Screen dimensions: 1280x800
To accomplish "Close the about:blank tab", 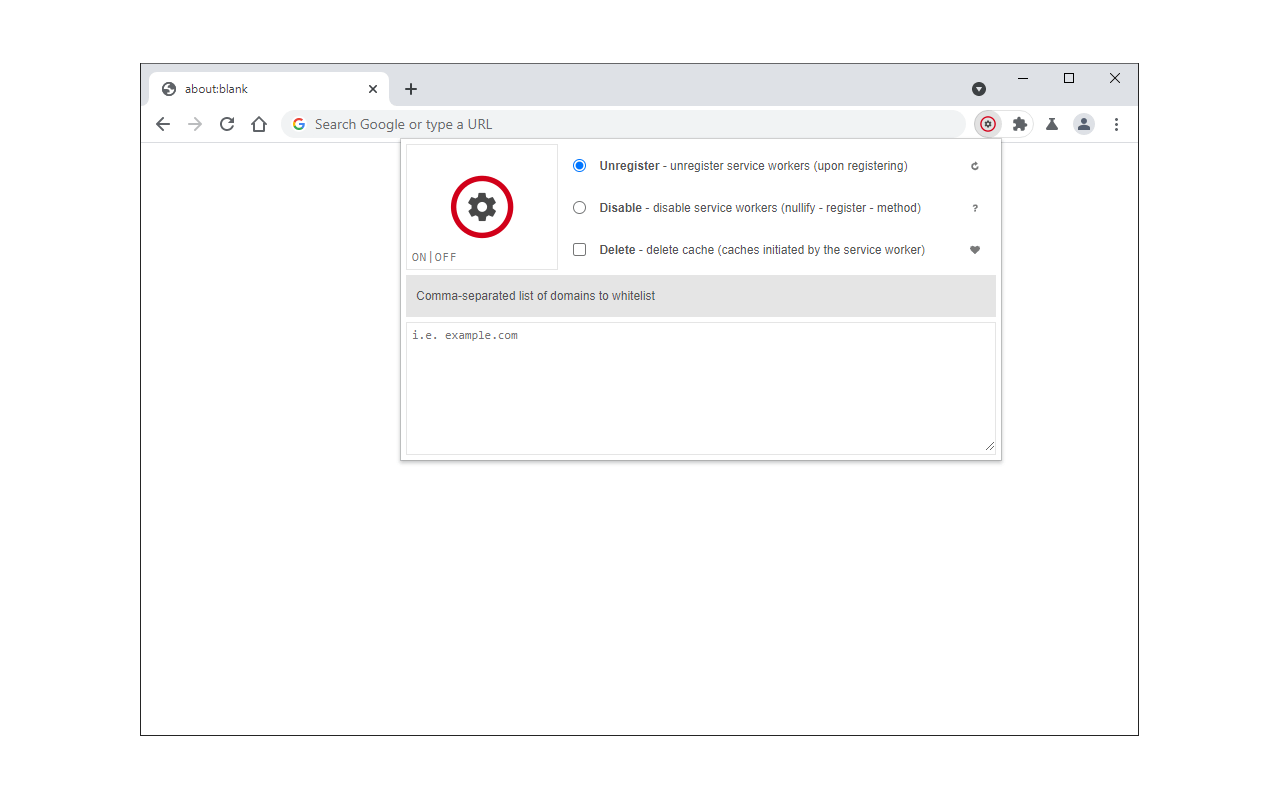I will (373, 89).
